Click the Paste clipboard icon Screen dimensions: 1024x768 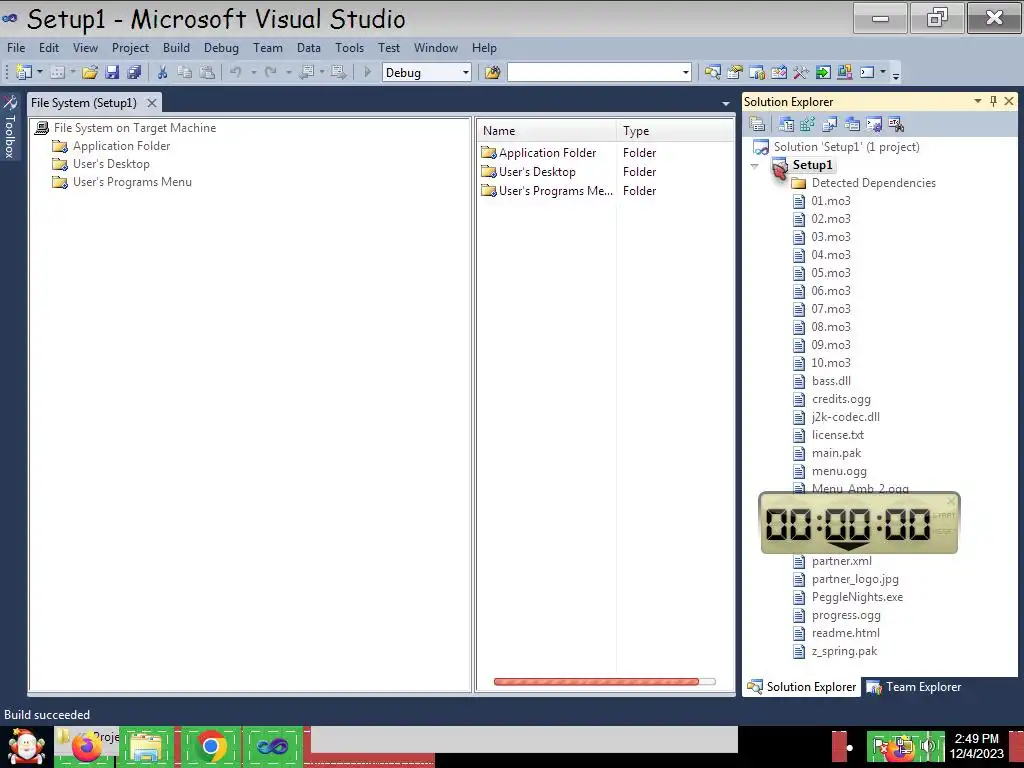[207, 72]
